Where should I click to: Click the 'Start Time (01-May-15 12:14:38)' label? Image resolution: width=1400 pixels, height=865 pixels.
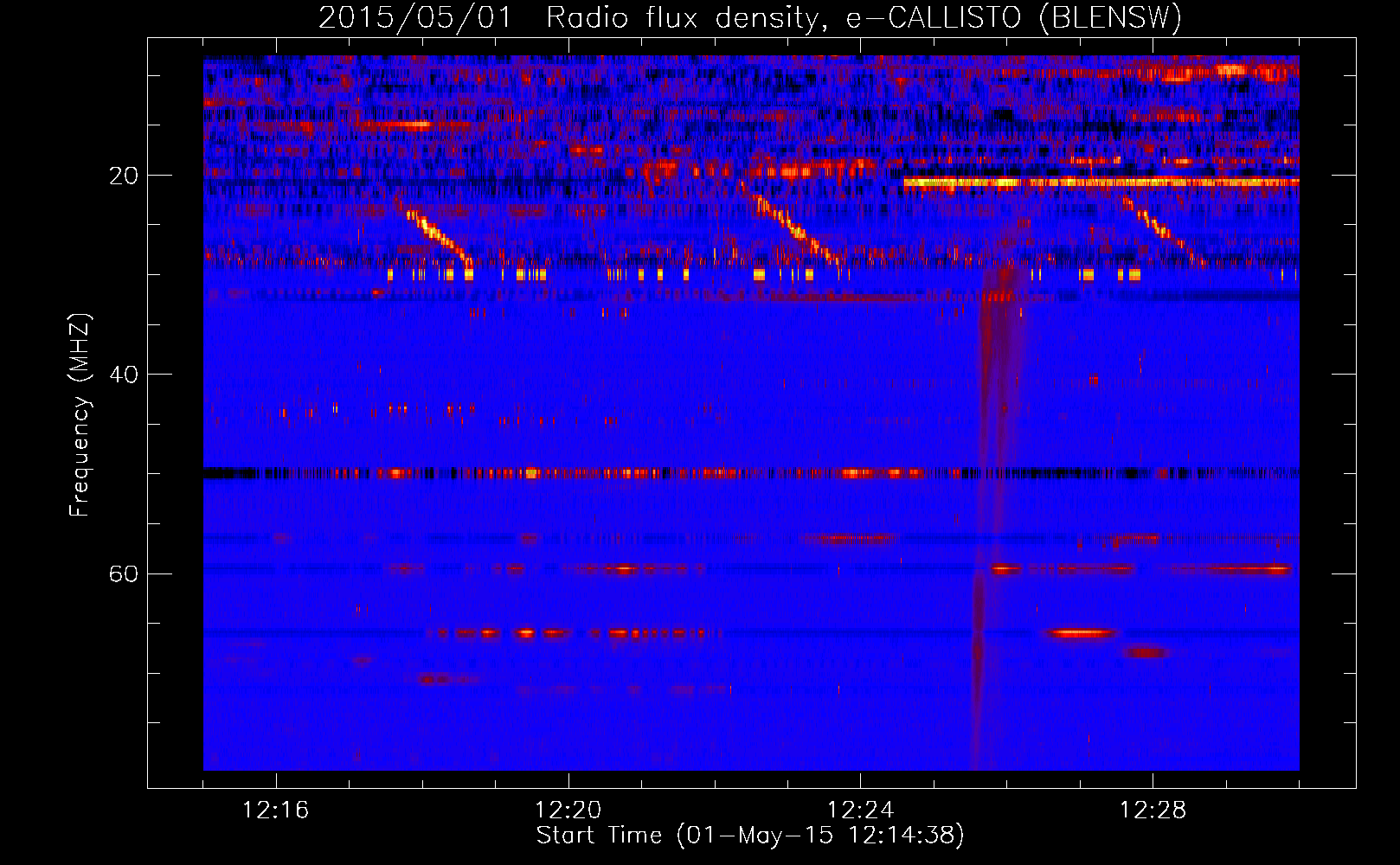click(x=749, y=836)
